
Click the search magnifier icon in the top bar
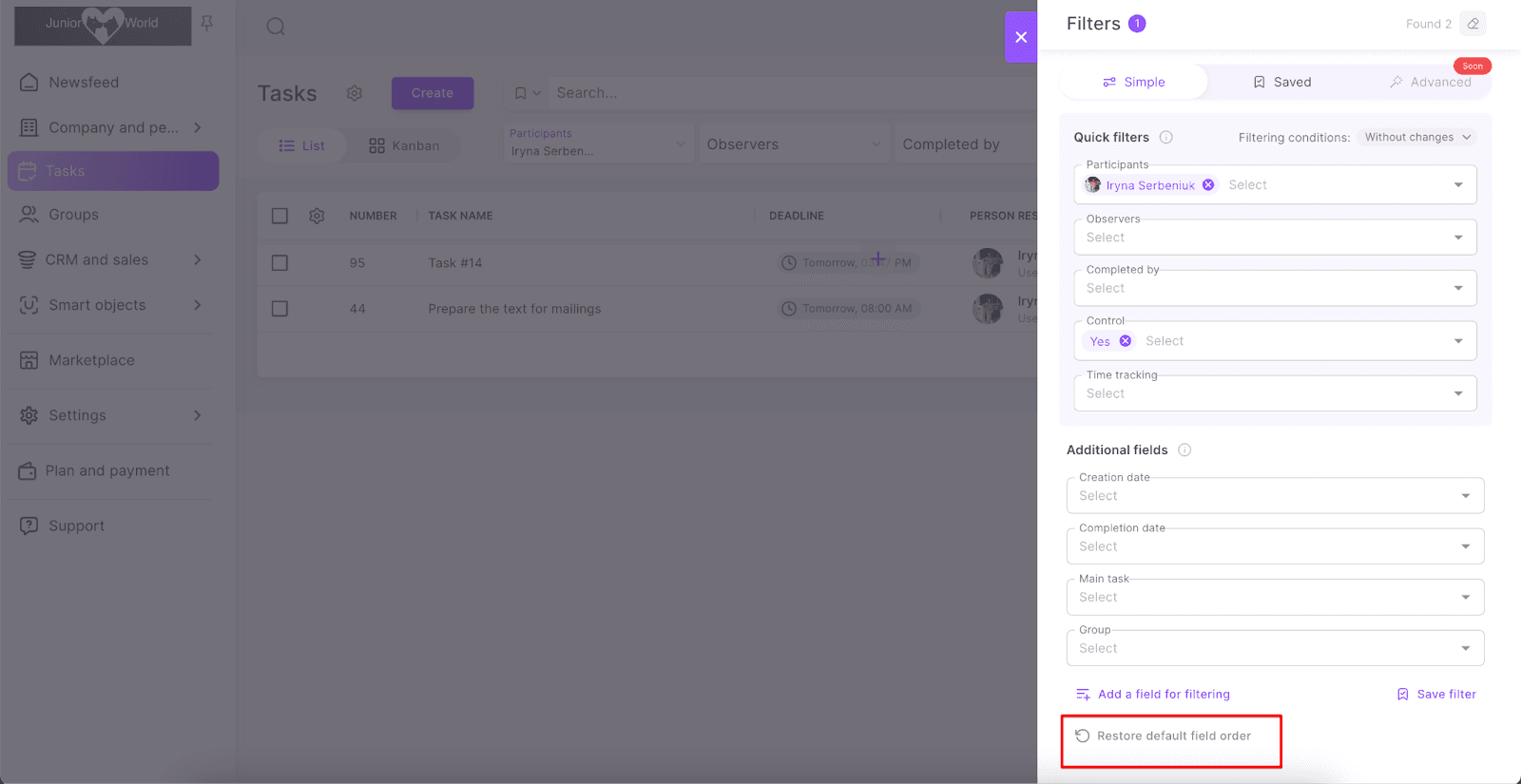pos(276,27)
